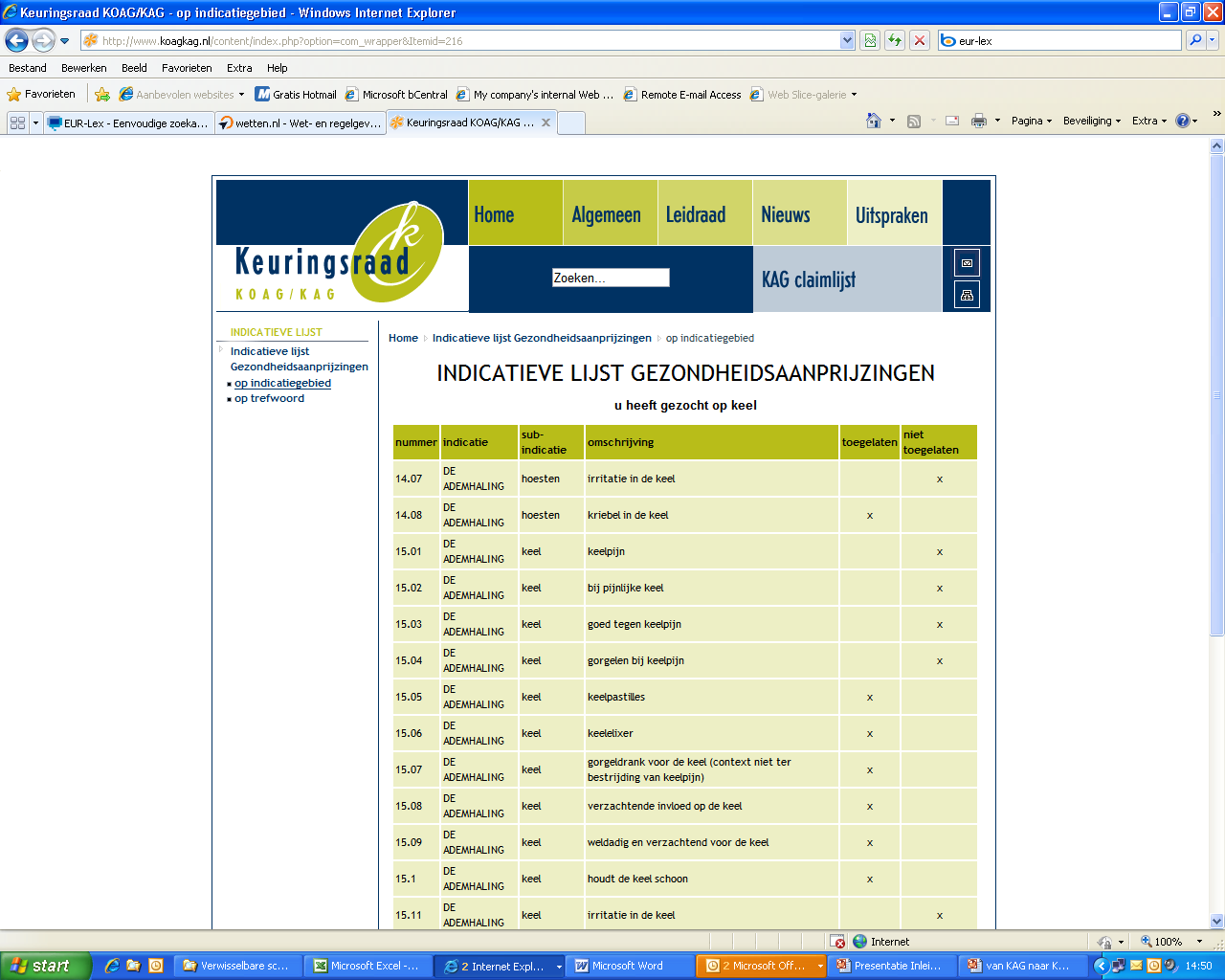Click the Home breadcrumb link
Screen dimensions: 1225x980
click(403, 338)
